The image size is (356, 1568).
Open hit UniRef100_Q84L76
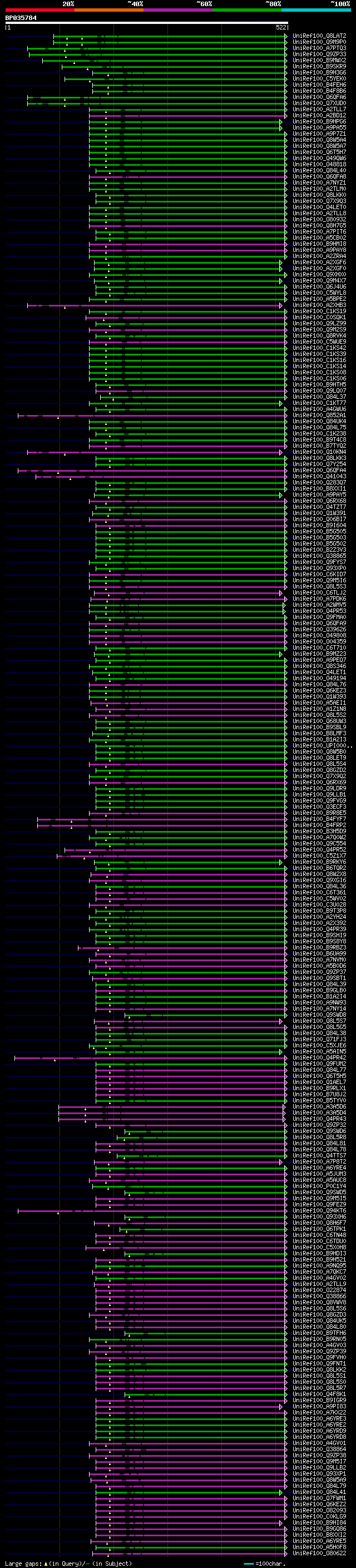pos(319,684)
